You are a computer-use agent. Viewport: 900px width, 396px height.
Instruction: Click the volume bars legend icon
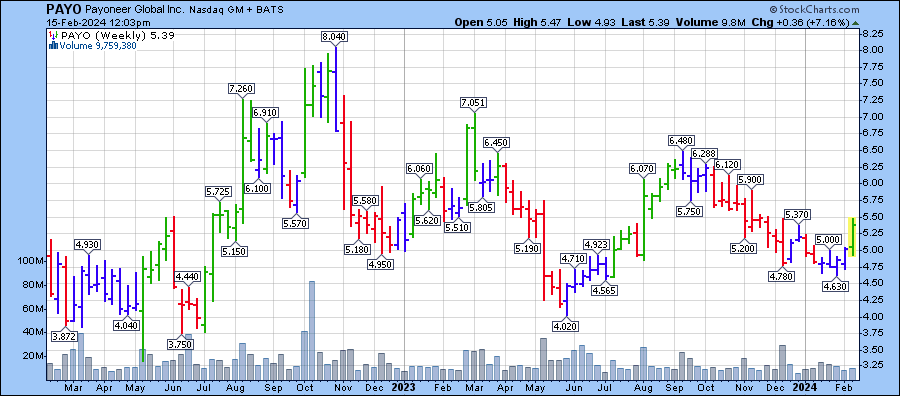[53, 46]
